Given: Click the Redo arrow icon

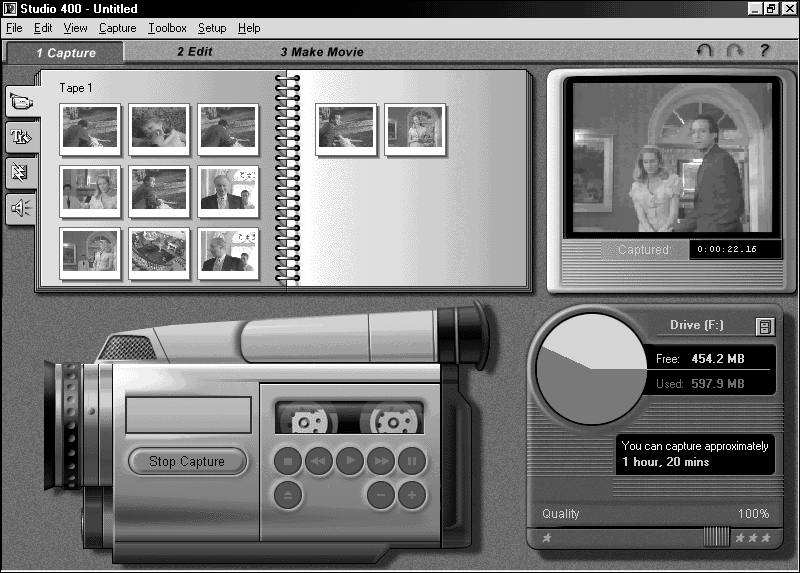Looking at the screenshot, I should [734, 51].
